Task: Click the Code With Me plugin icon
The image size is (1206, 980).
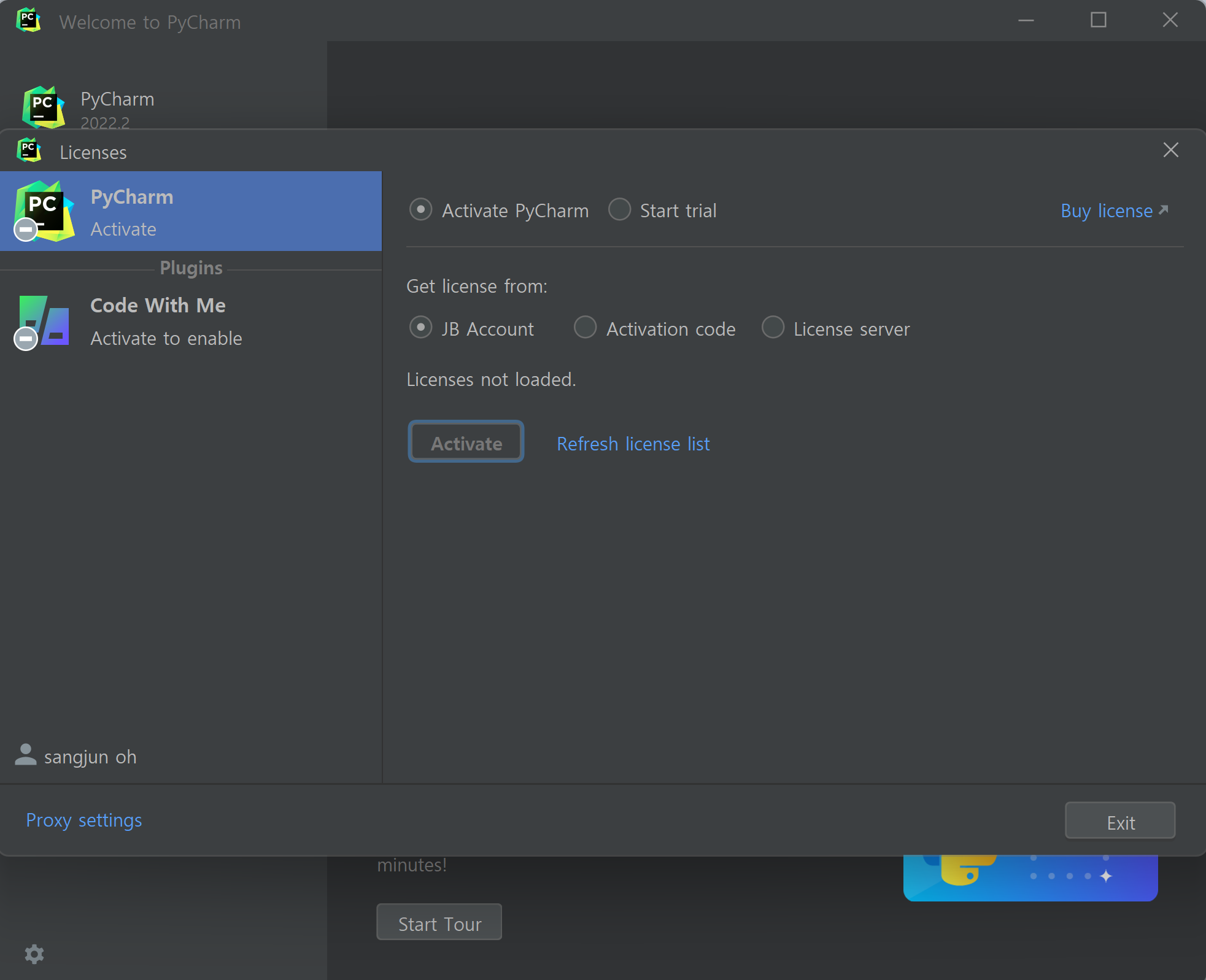Action: click(43, 322)
